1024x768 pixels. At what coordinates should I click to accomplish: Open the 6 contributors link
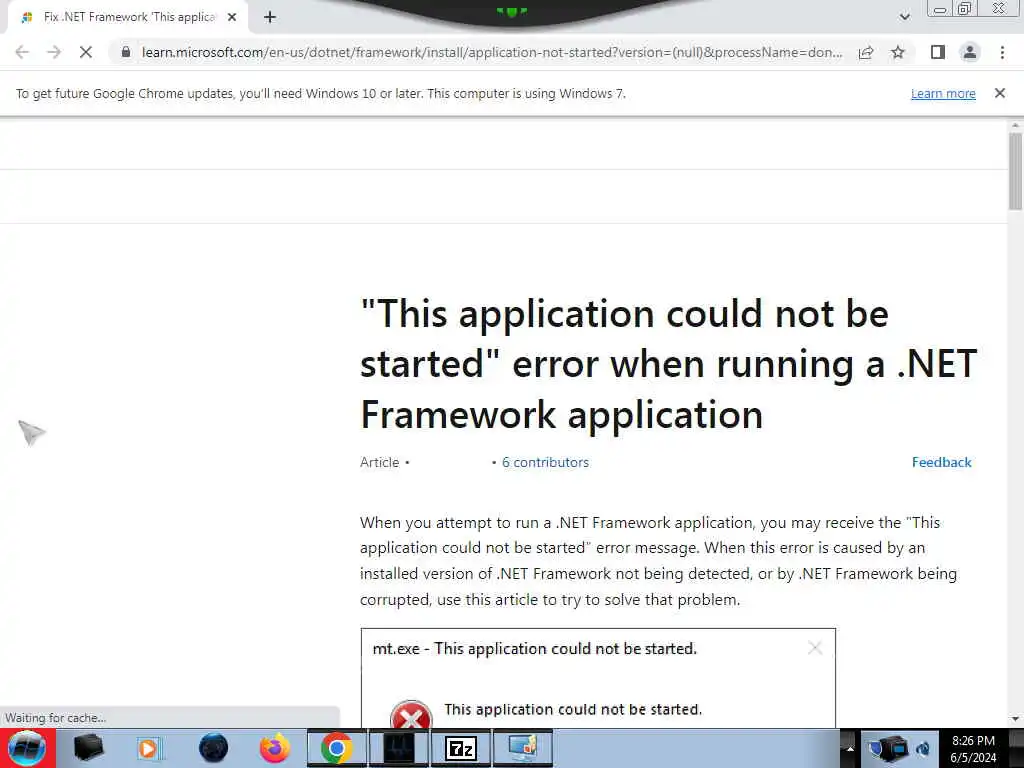click(x=545, y=462)
